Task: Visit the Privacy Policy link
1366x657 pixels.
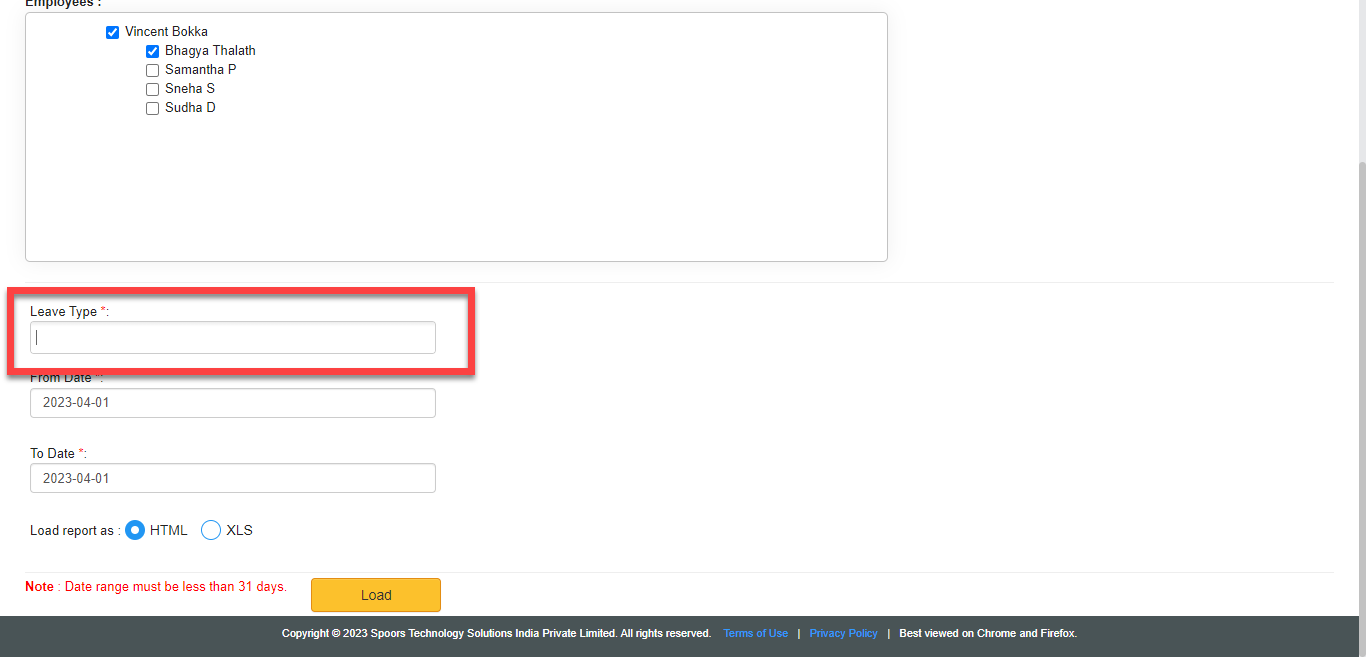Action: click(x=843, y=633)
